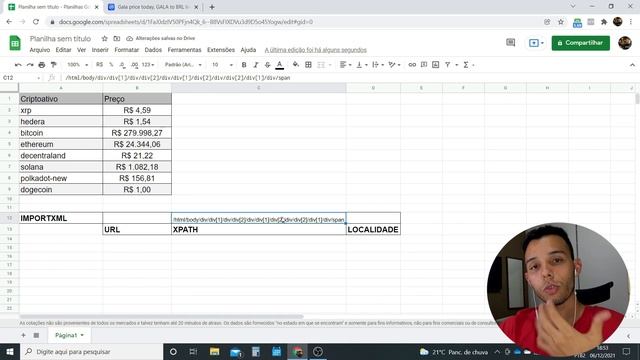
Task: Select the LOCALIDADE cell
Action: tap(373, 230)
